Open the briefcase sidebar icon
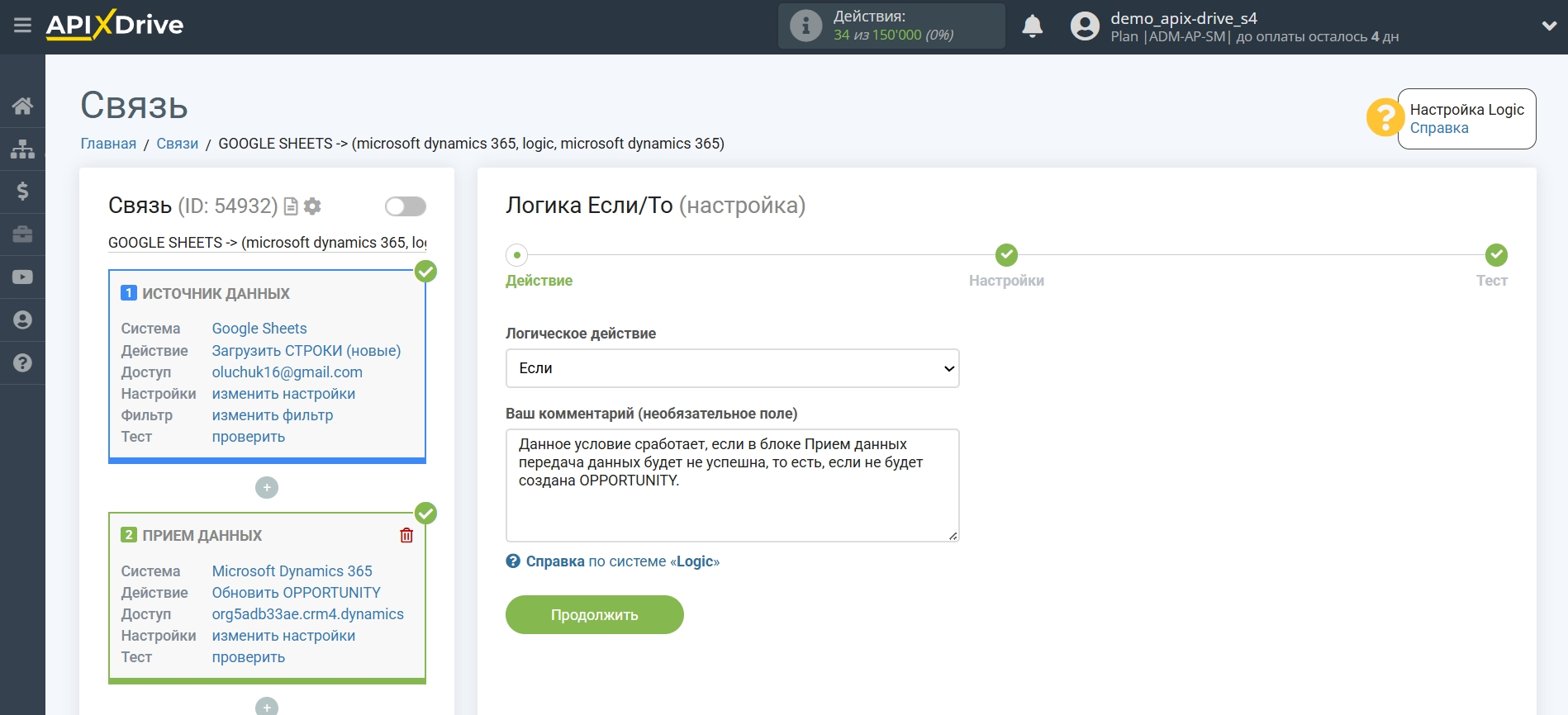This screenshot has width=1568, height=715. (22, 234)
